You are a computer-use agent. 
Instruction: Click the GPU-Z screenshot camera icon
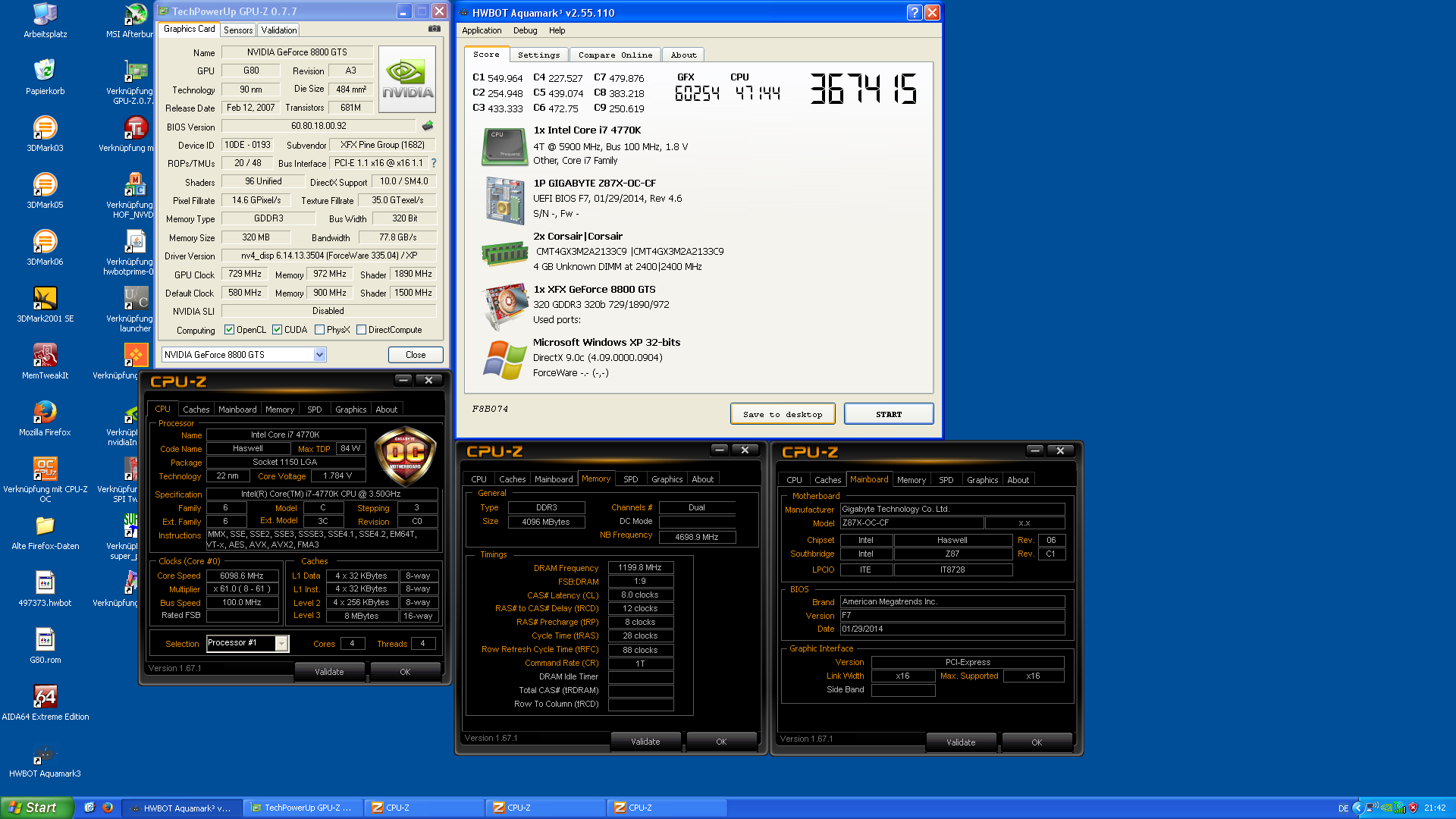tap(435, 29)
